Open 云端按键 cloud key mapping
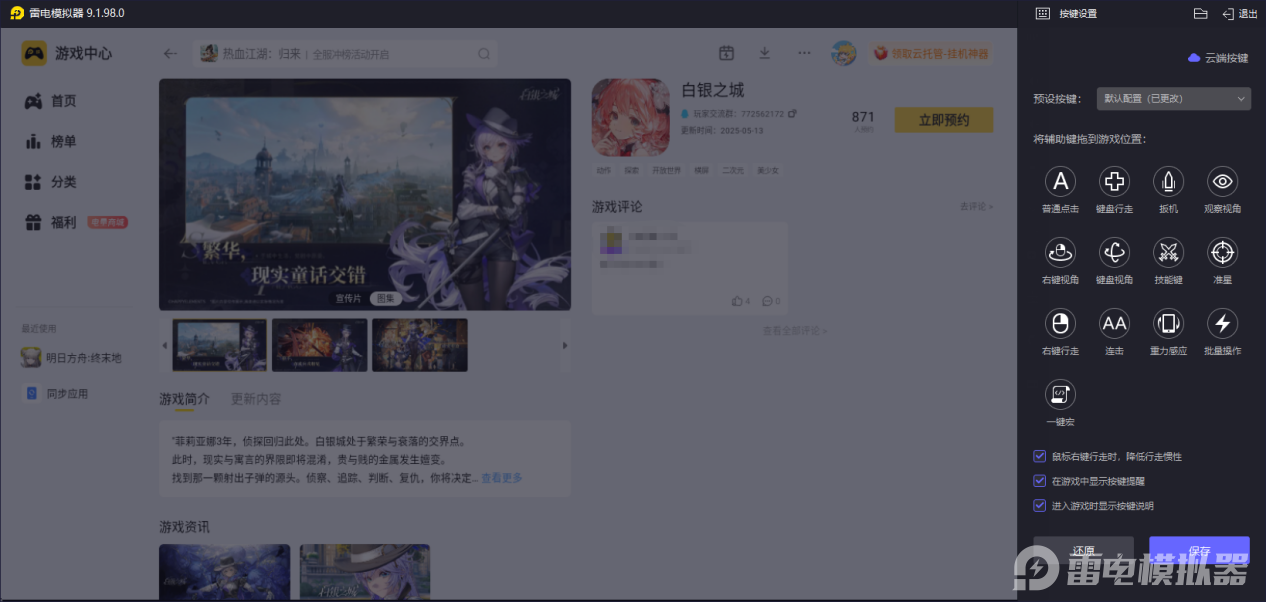Screen dimensions: 1266x602 click(1218, 58)
